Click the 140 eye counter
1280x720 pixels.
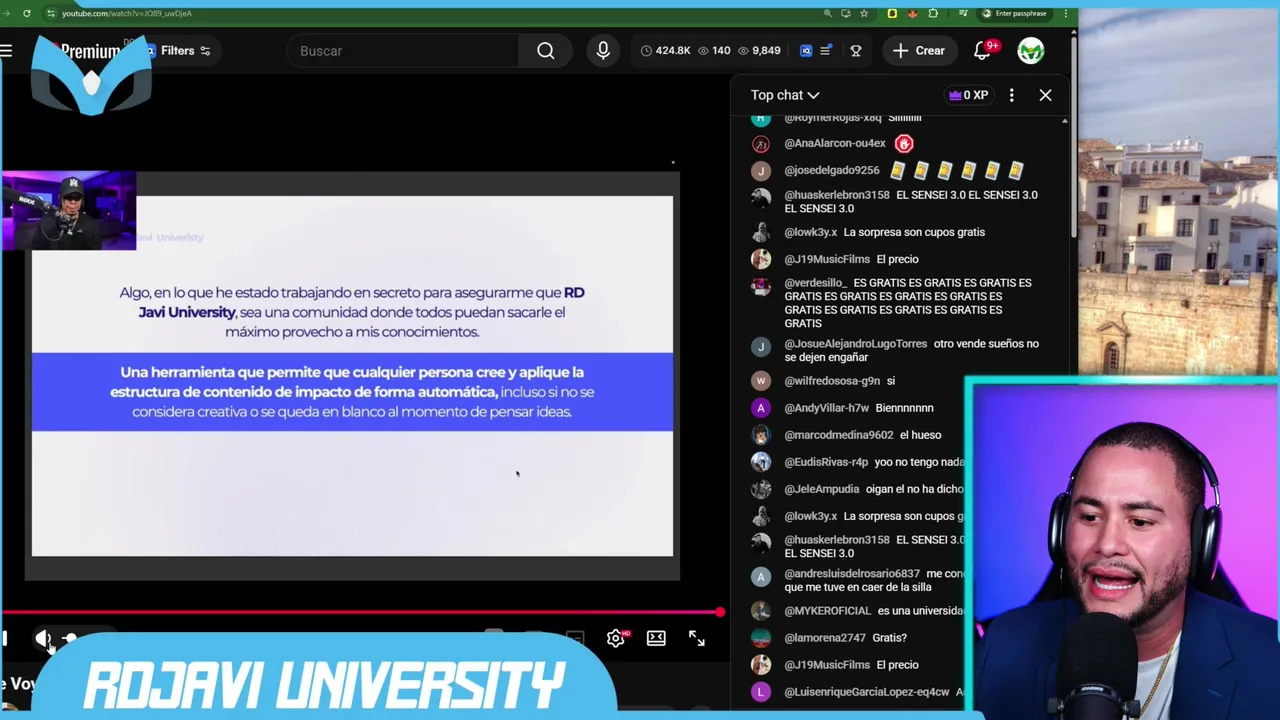[714, 51]
